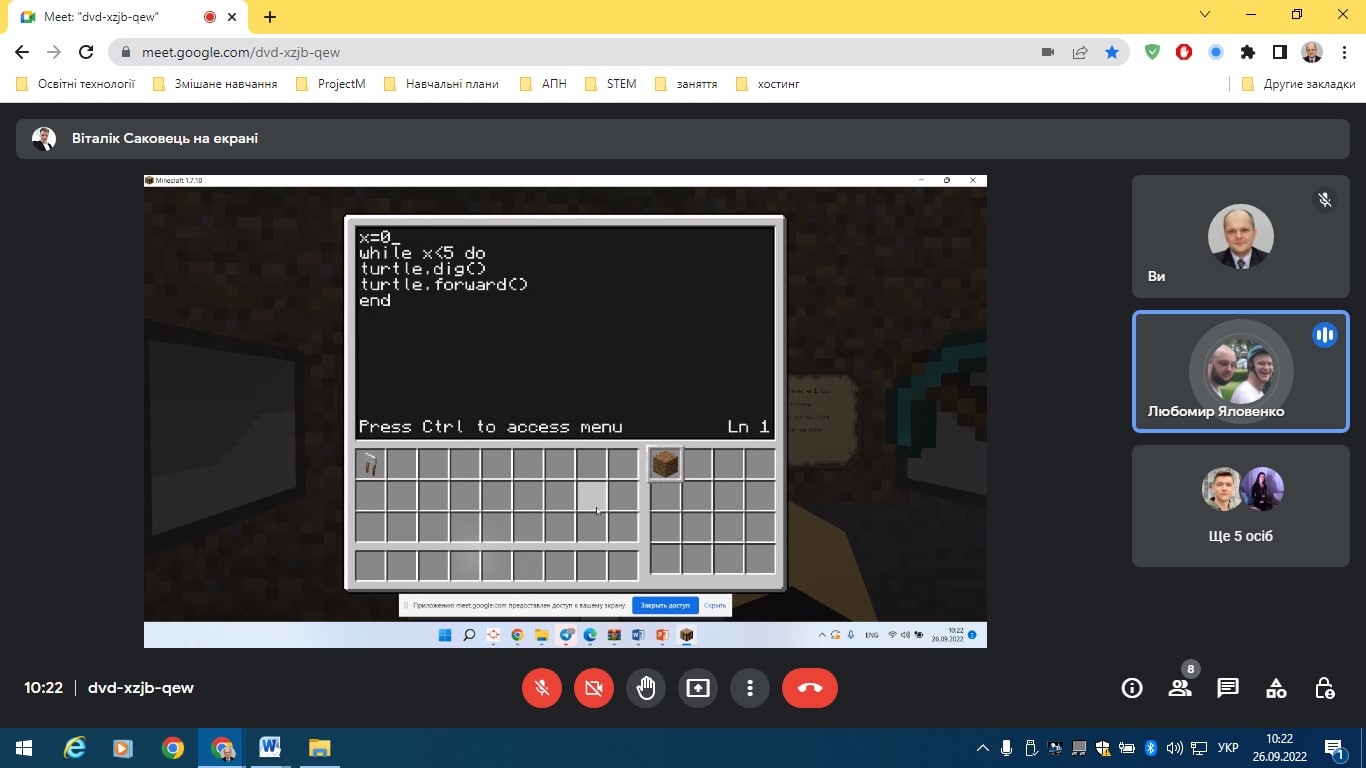Open Internet Explorer from taskbar
This screenshot has height=768, width=1366.
coord(74,748)
